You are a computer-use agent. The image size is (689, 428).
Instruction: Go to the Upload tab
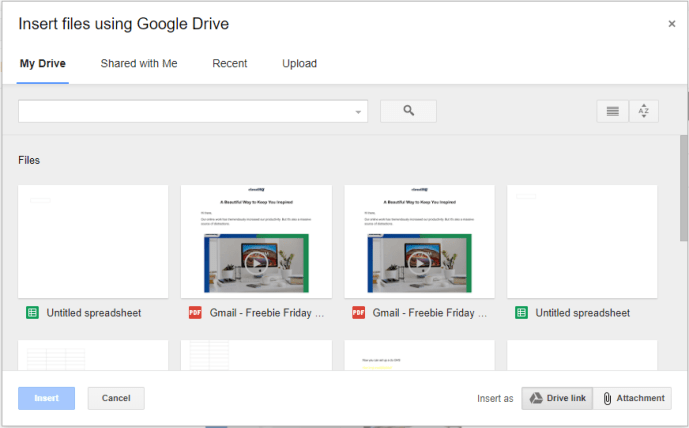tap(299, 64)
